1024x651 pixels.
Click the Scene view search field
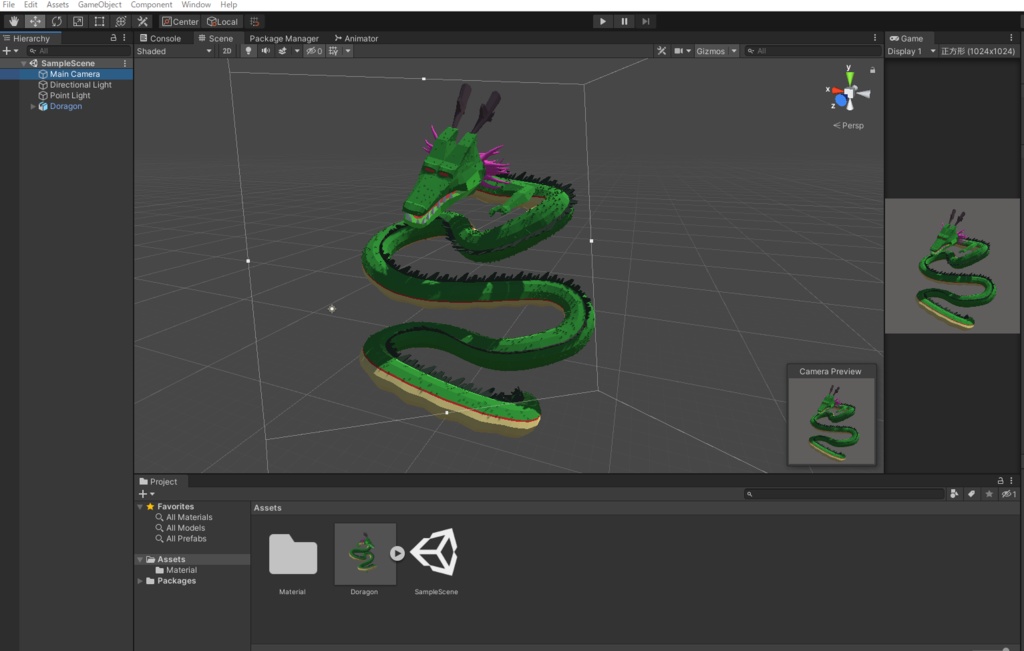pos(812,51)
